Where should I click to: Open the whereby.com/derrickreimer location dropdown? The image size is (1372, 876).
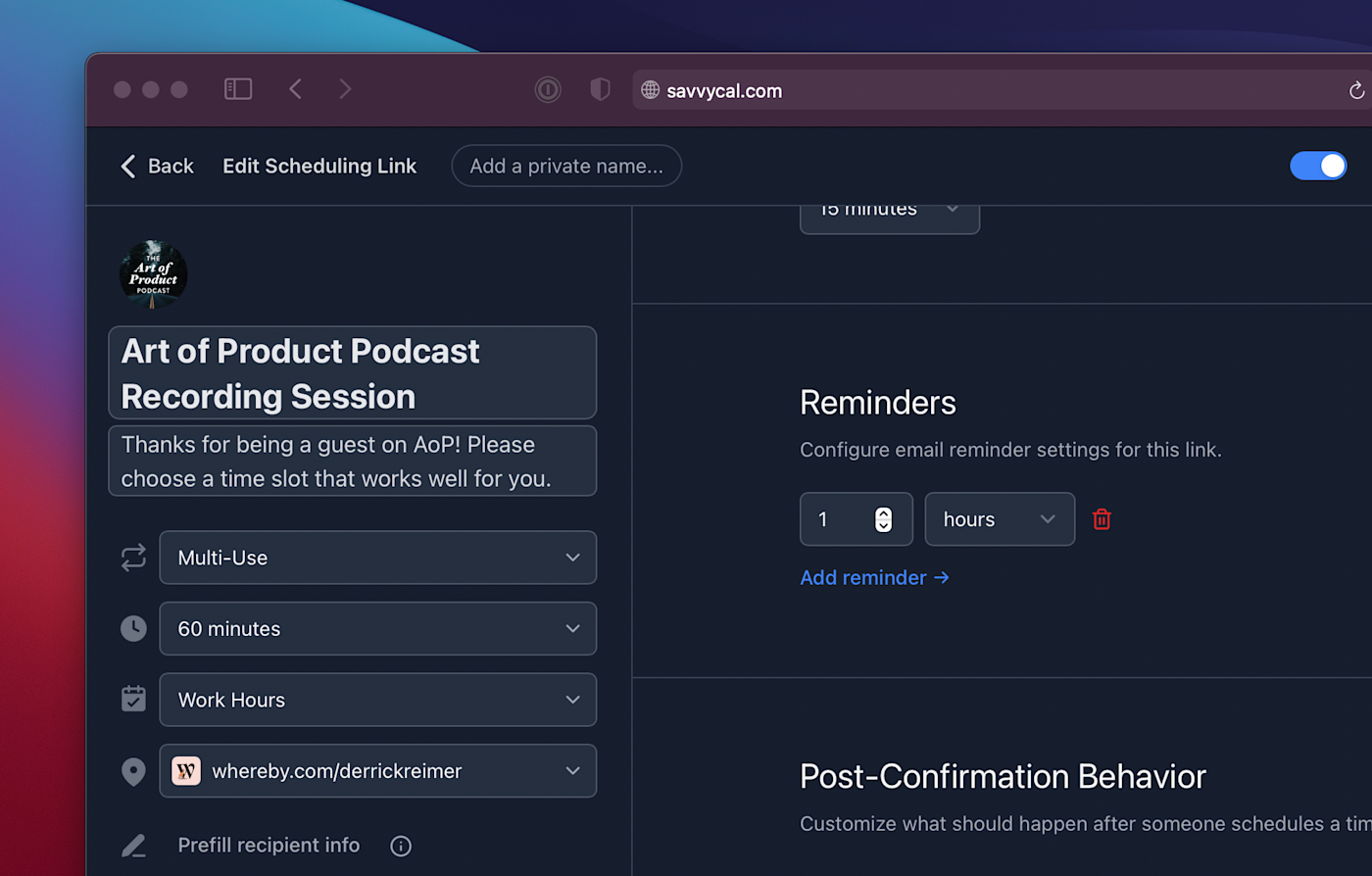(x=378, y=770)
